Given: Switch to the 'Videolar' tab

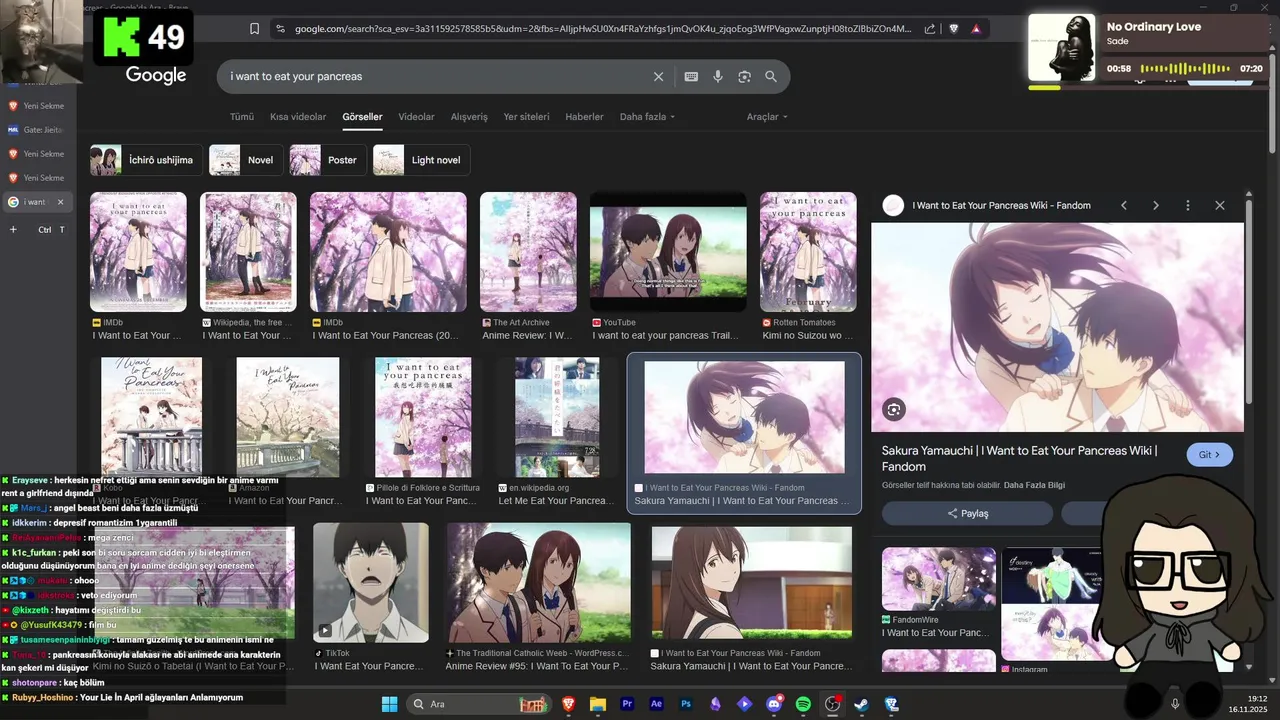Looking at the screenshot, I should (x=416, y=117).
